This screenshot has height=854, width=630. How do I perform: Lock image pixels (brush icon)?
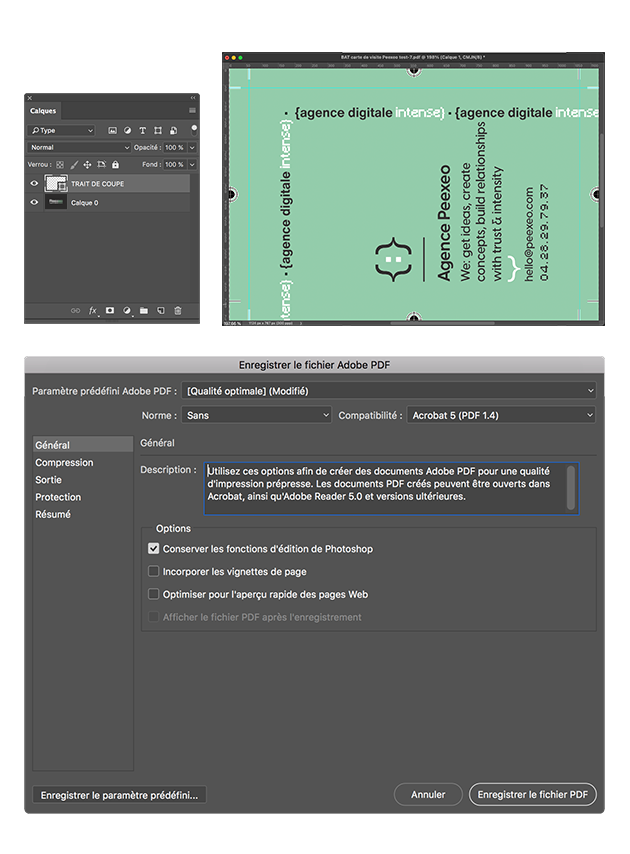tap(74, 164)
